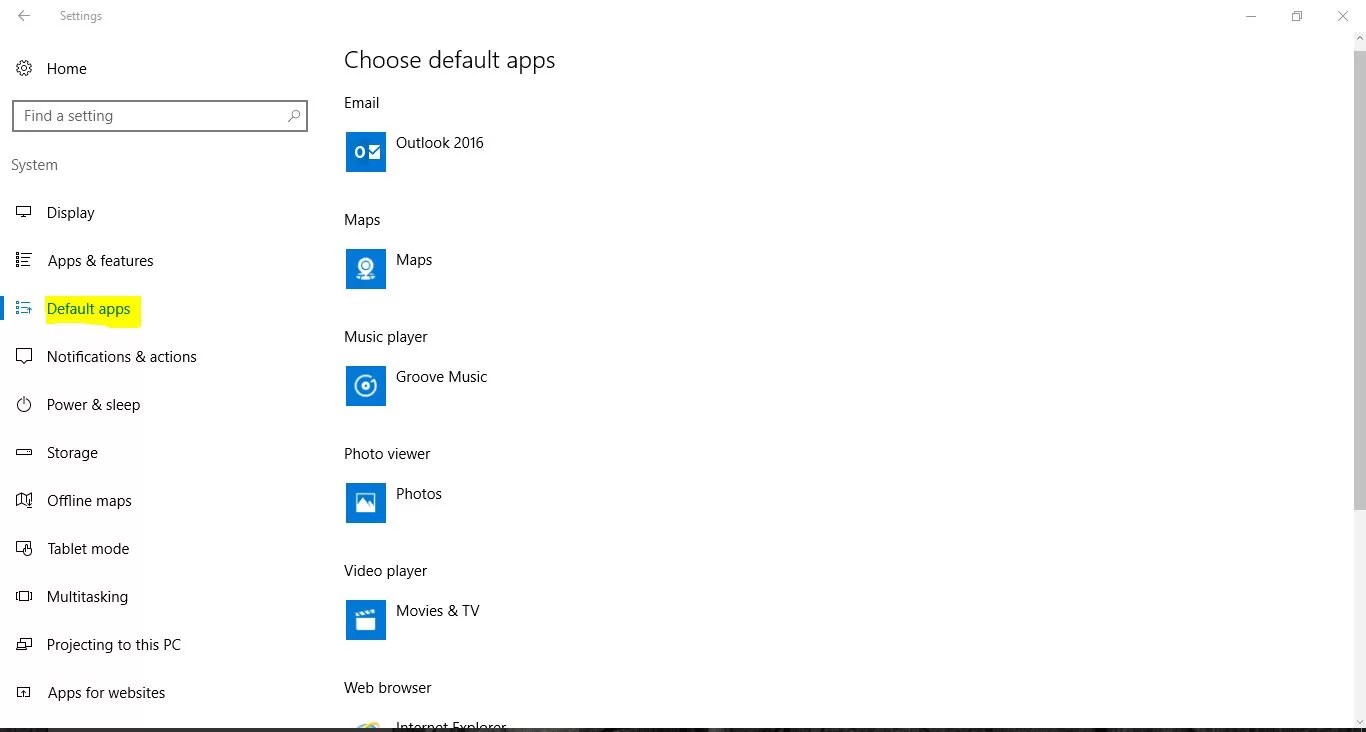Change default photo viewer Photos
Image resolution: width=1366 pixels, height=732 pixels.
point(419,494)
